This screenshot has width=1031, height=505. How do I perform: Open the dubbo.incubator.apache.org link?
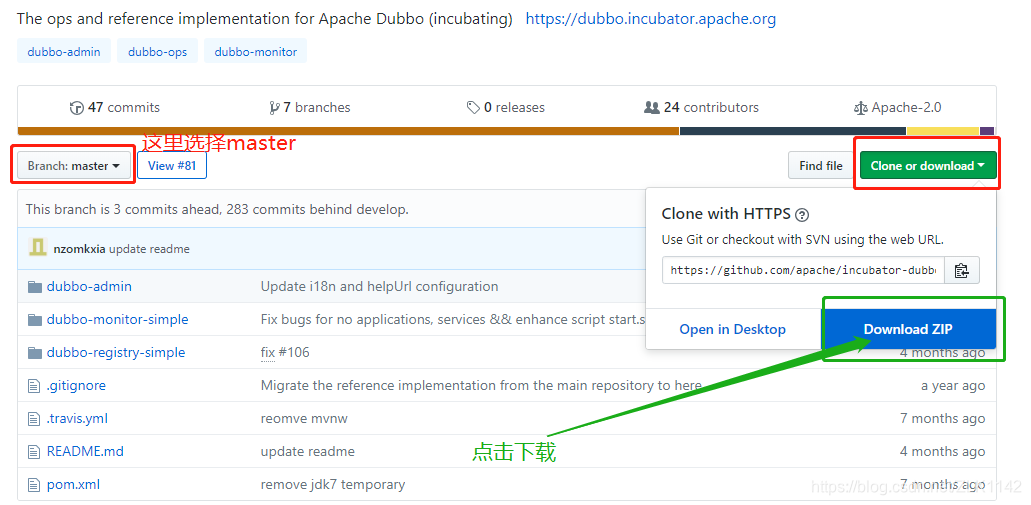pos(650,19)
